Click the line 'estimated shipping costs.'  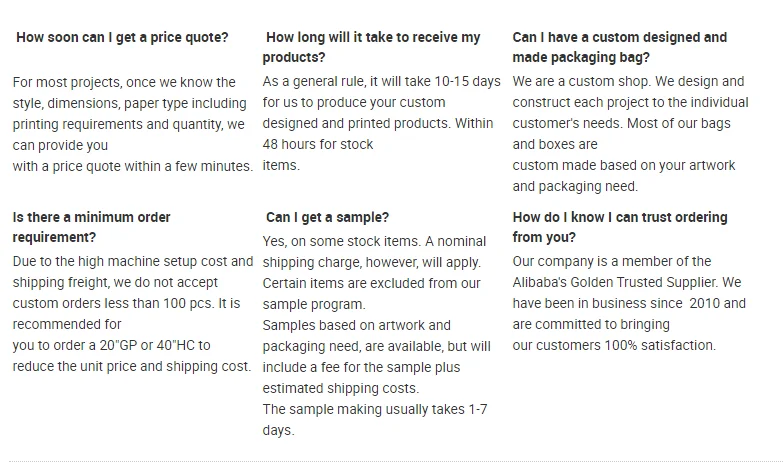(x=341, y=388)
